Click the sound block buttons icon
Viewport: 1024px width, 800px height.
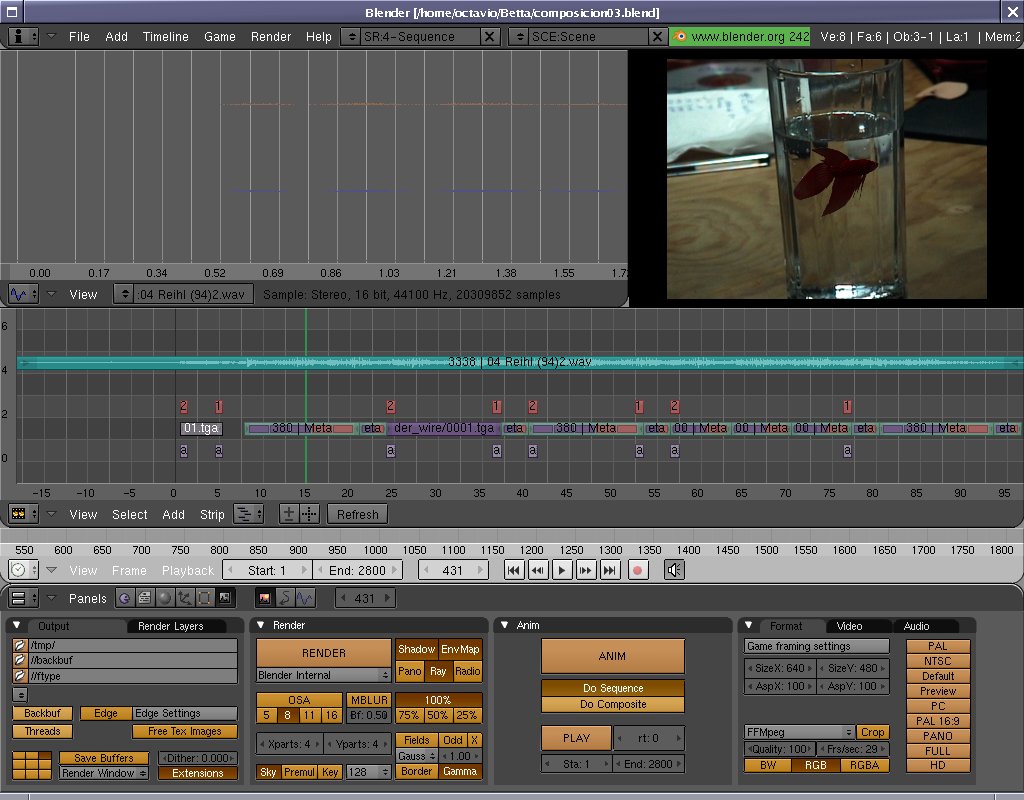tap(305, 598)
